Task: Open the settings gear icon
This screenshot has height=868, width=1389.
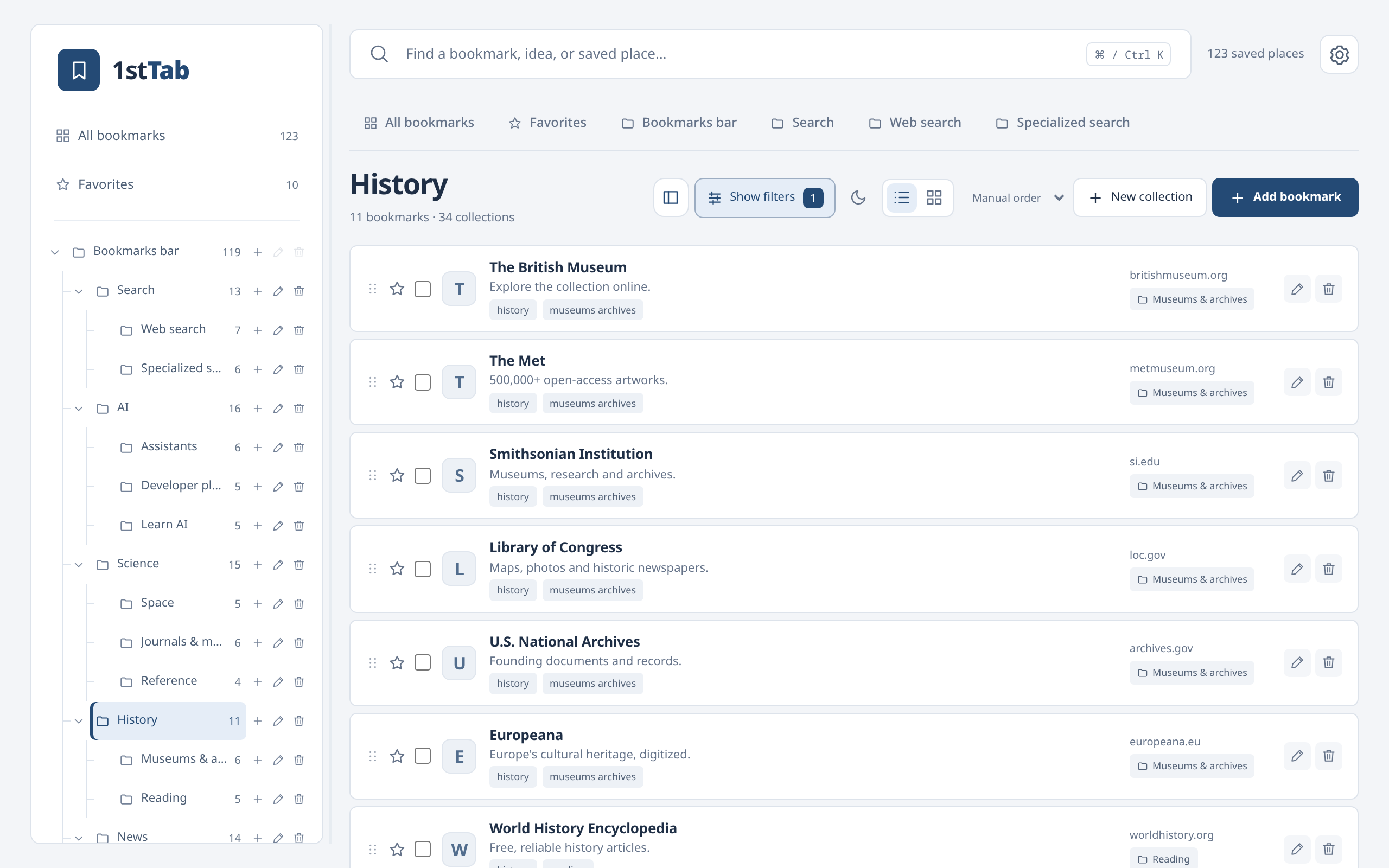Action: coord(1339,55)
